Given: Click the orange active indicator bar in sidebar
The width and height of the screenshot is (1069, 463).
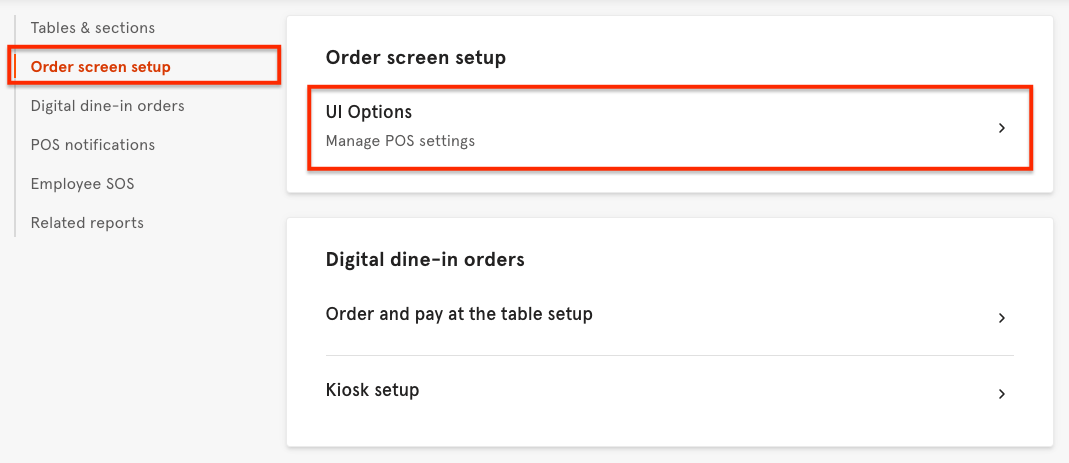Looking at the screenshot, I should (16, 67).
